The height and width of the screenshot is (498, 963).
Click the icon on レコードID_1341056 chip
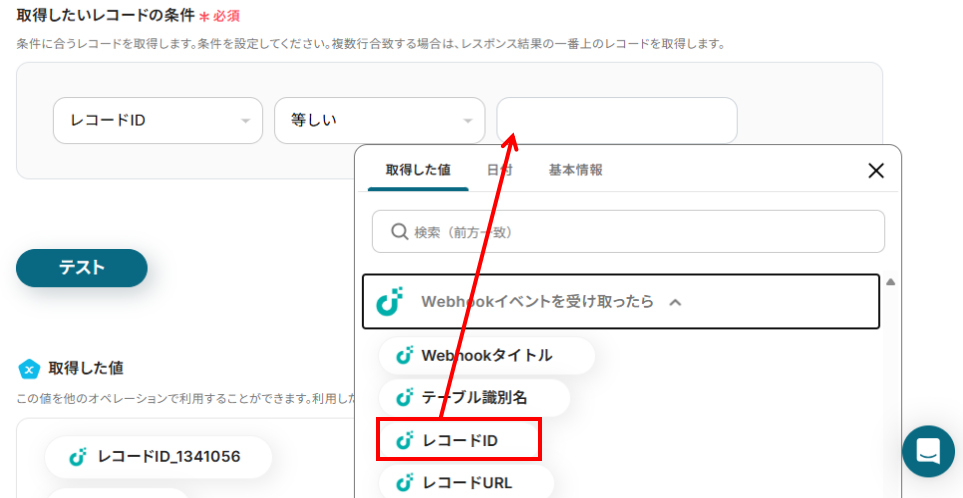pos(77,457)
